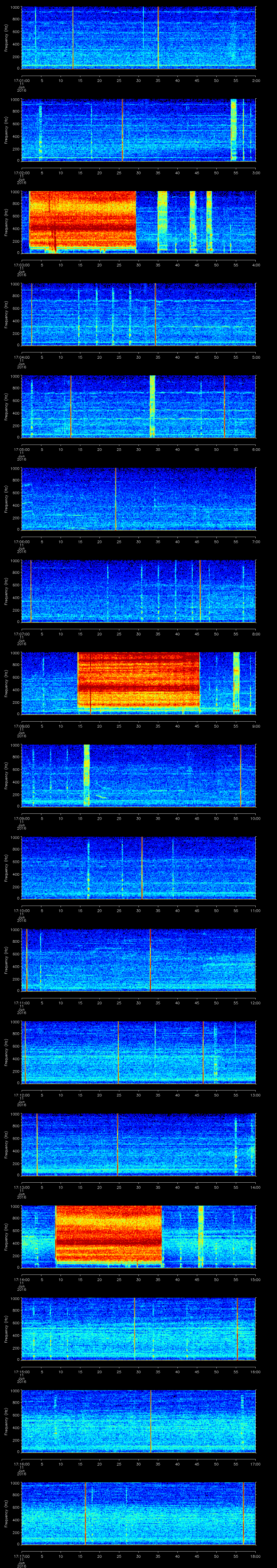
Task: View the spectrogram panel starting at 17:04:00
Action: 138,315
